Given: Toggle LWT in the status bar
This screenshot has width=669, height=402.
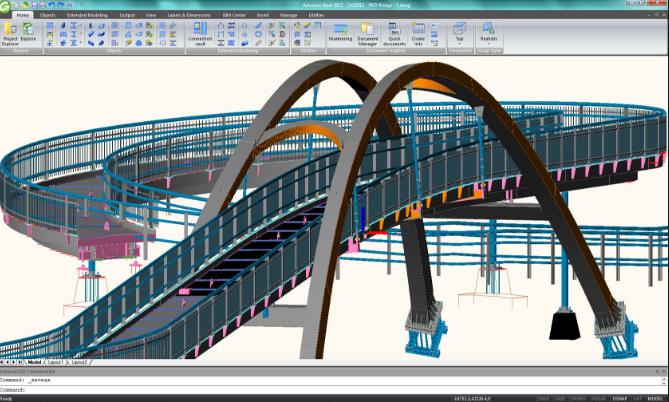Looking at the screenshot, I should point(637,397).
